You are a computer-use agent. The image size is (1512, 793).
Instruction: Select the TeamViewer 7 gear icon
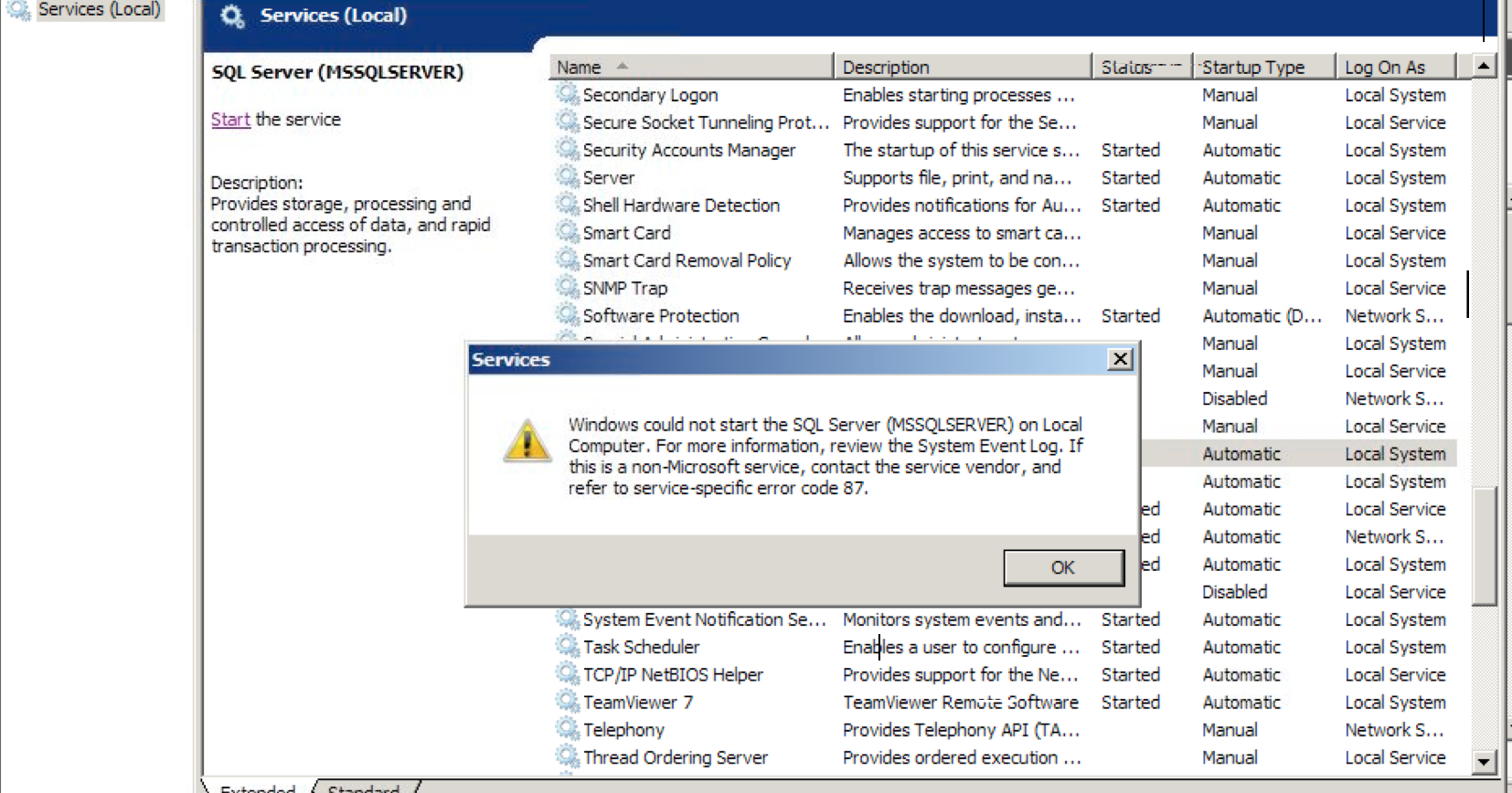click(x=568, y=702)
